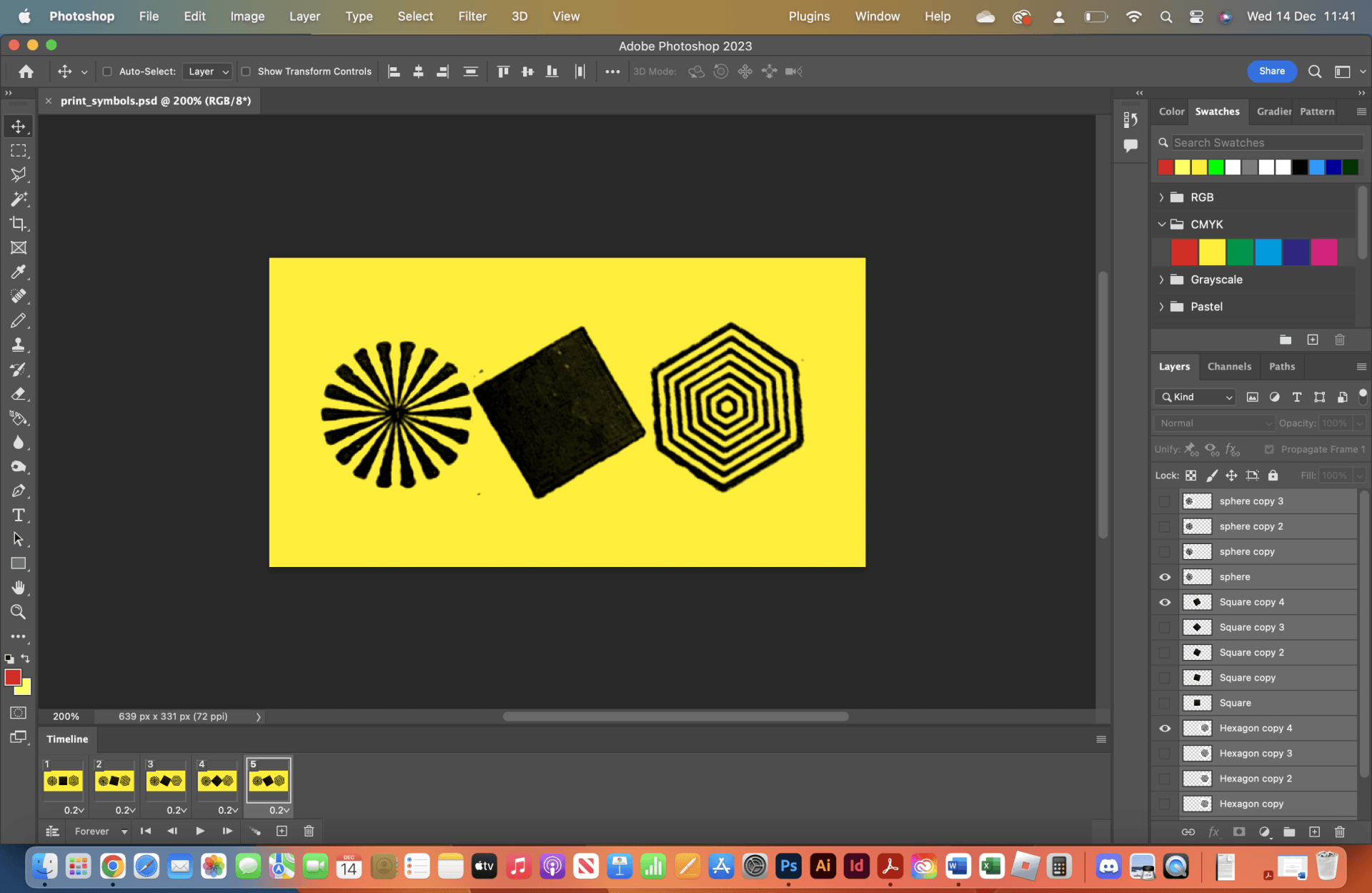Image resolution: width=1372 pixels, height=893 pixels.
Task: Switch to the Channels tab
Action: click(1229, 366)
